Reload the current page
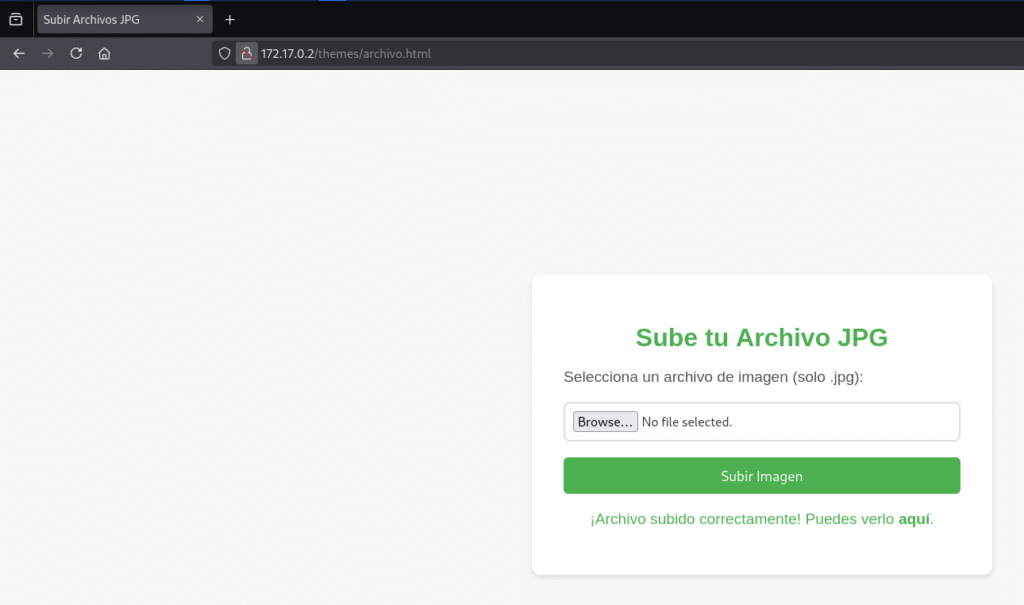This screenshot has height=605, width=1024. (x=76, y=54)
